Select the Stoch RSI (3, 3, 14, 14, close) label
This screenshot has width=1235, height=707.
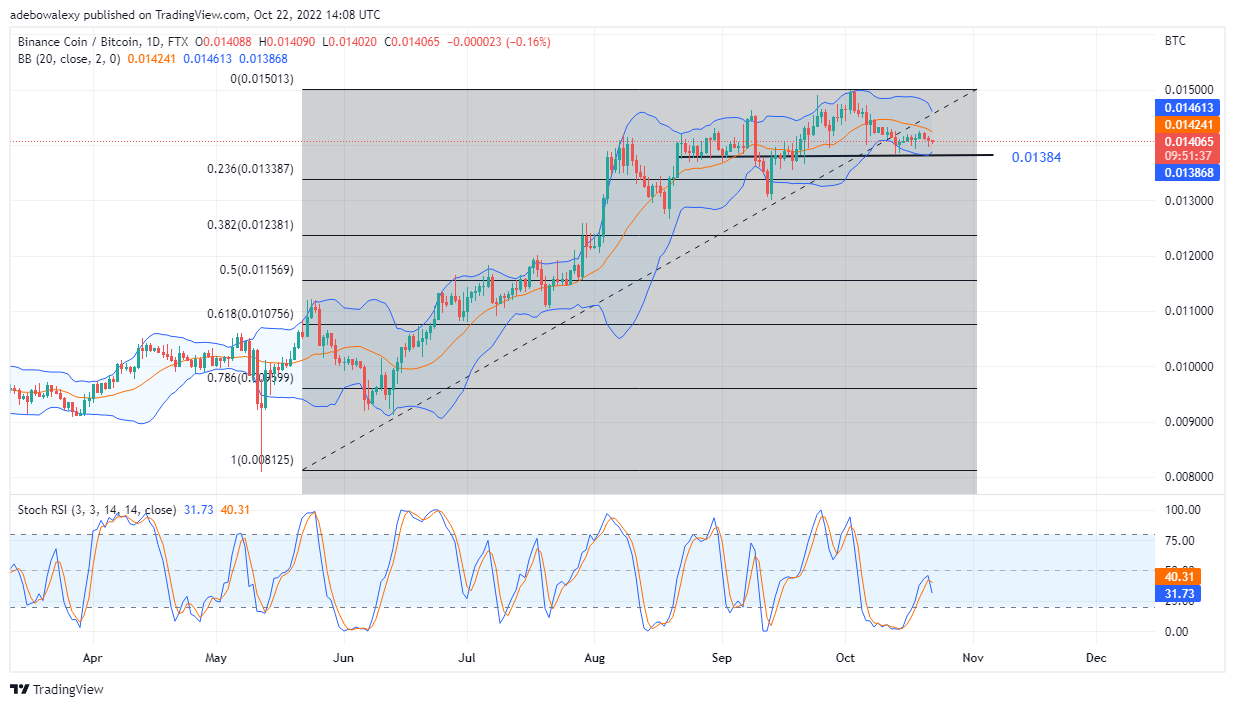(98, 510)
